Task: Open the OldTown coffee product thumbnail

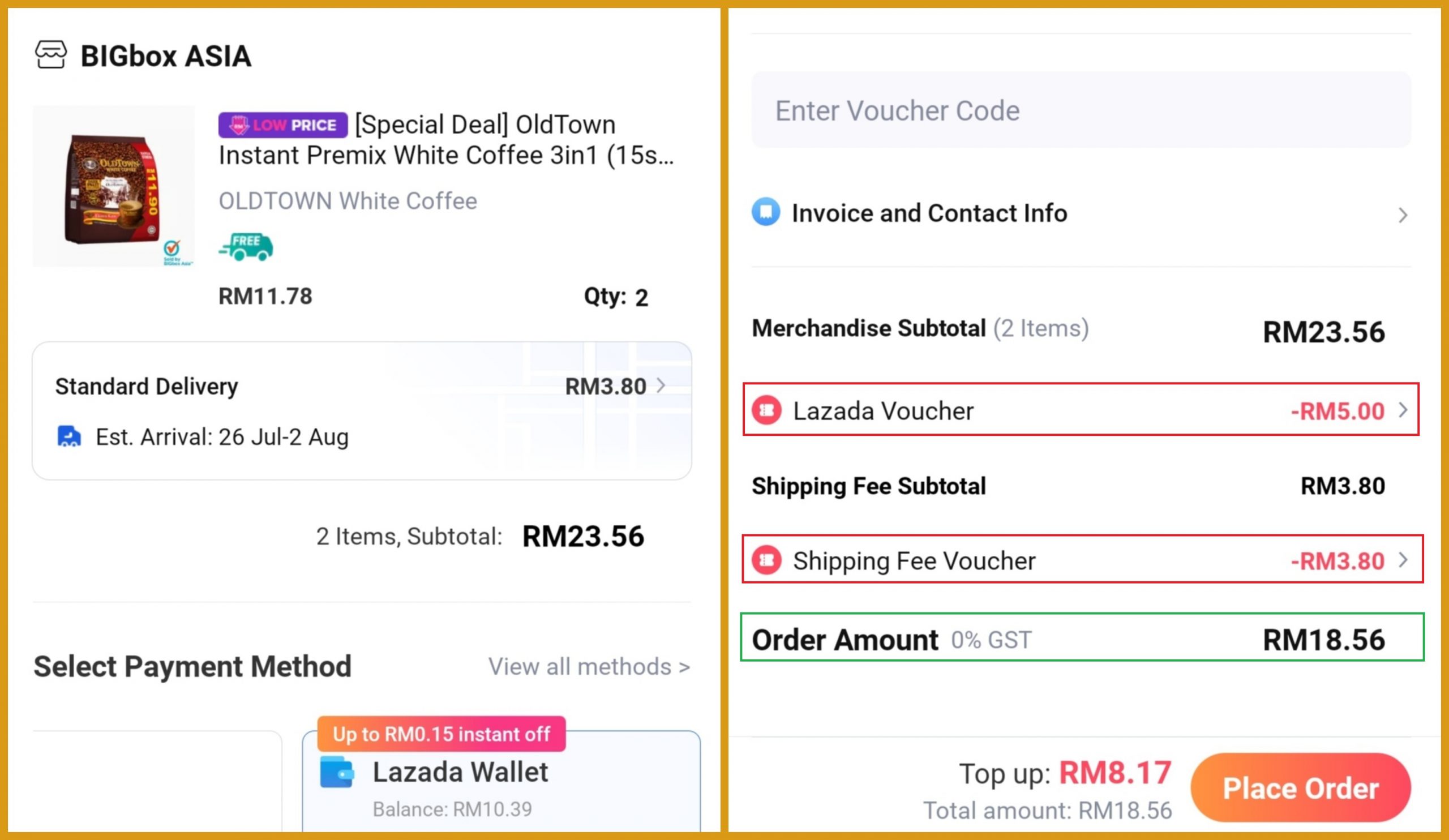Action: pyautogui.click(x=113, y=186)
